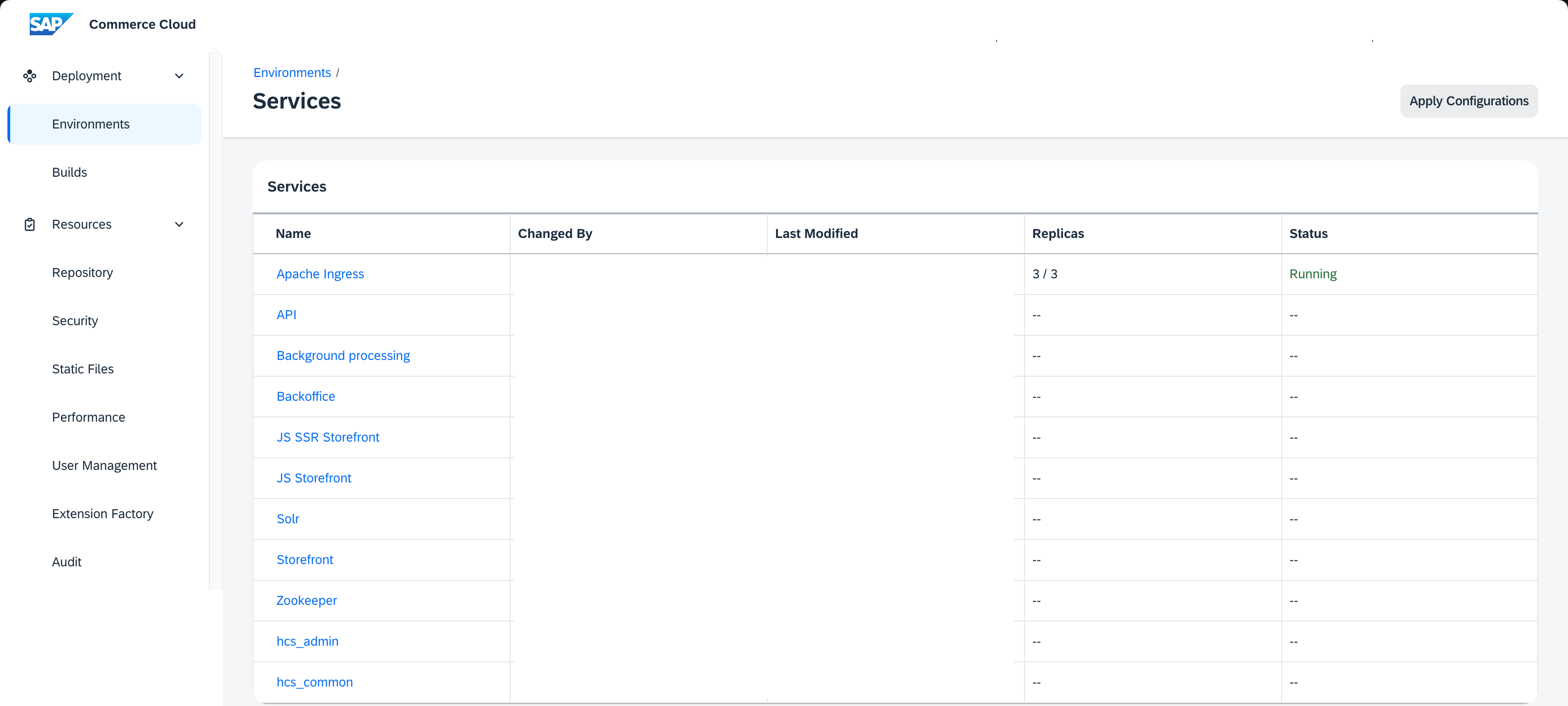Open Background processing service
The image size is (1568, 706).
point(343,356)
